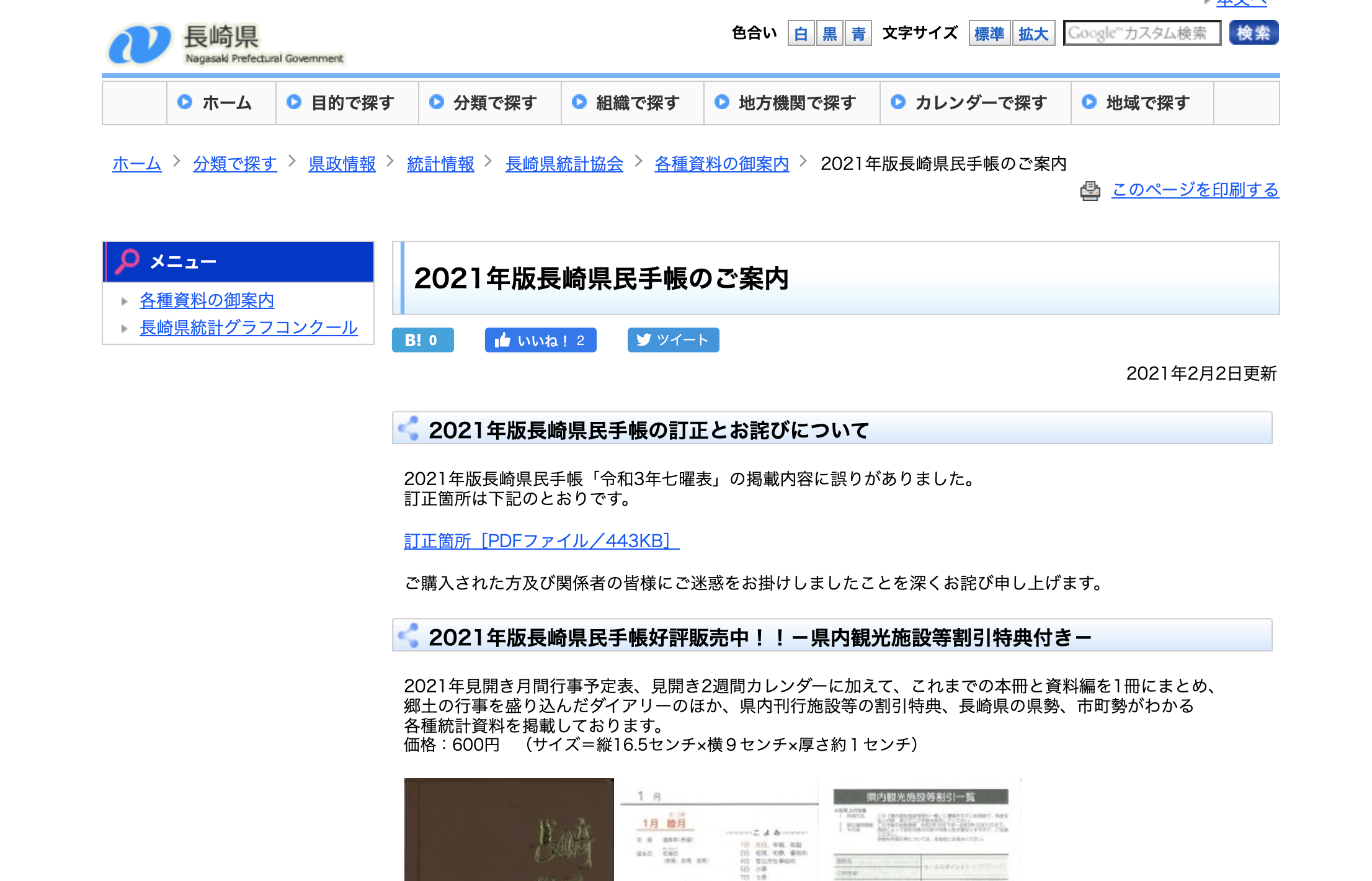Open 長崎県統計グラフコンクール in sidebar menu

(248, 328)
